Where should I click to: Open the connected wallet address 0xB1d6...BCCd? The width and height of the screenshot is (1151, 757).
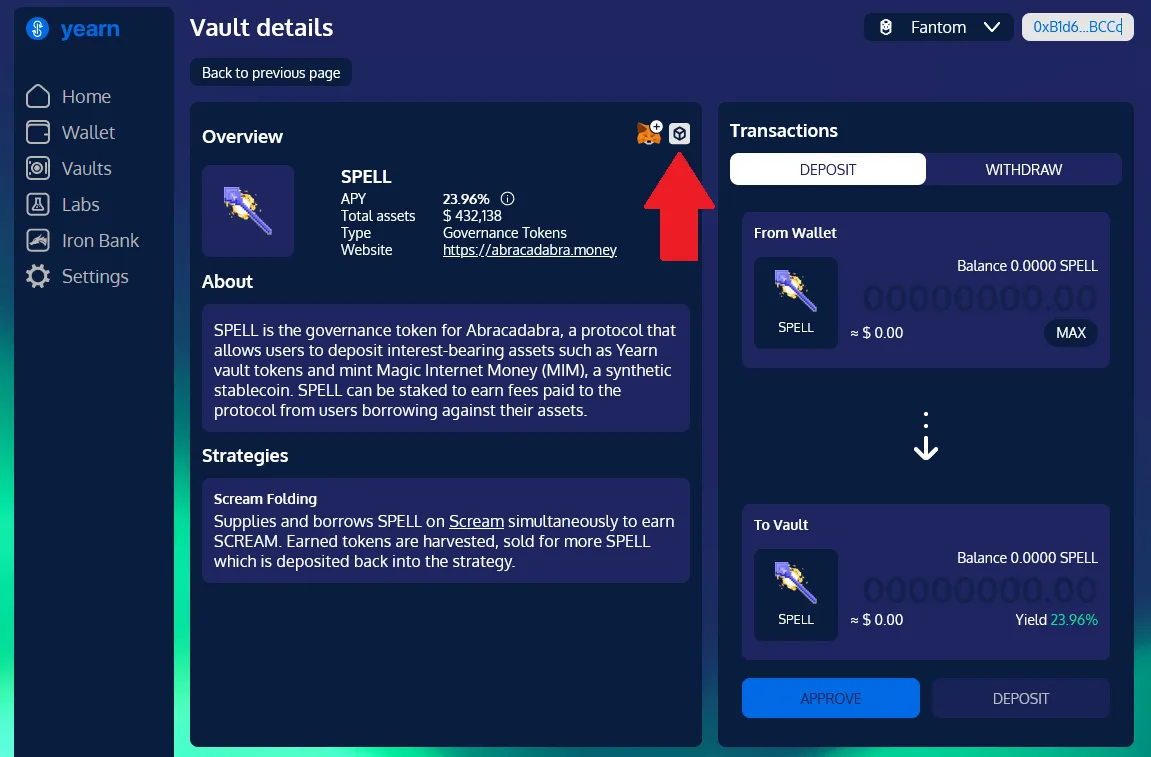(1078, 27)
